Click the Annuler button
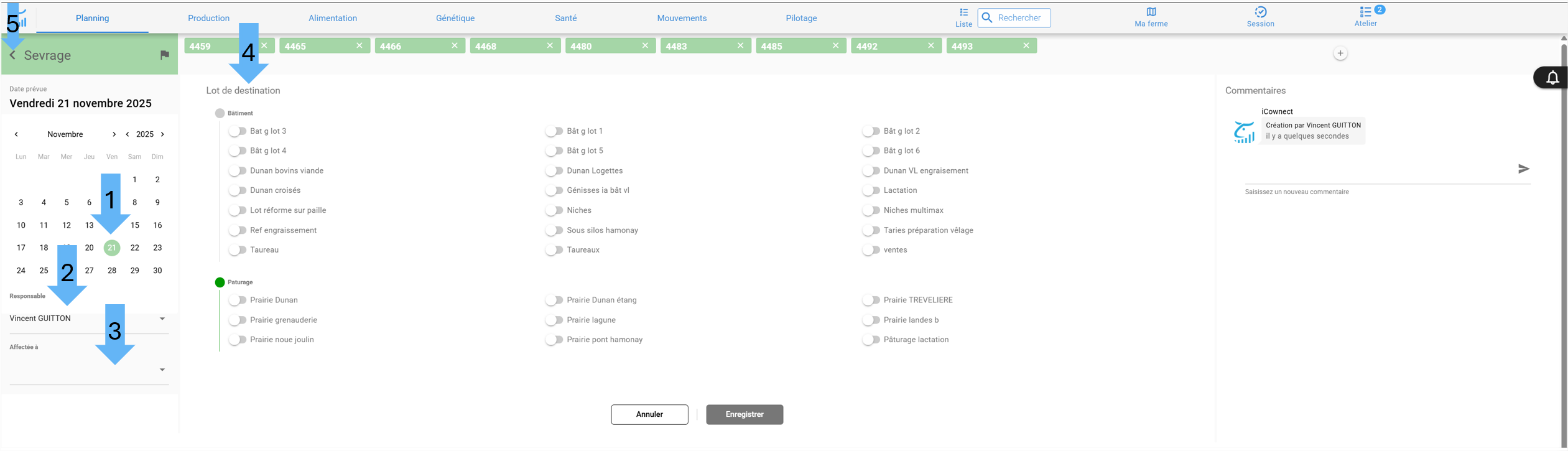 point(649,415)
